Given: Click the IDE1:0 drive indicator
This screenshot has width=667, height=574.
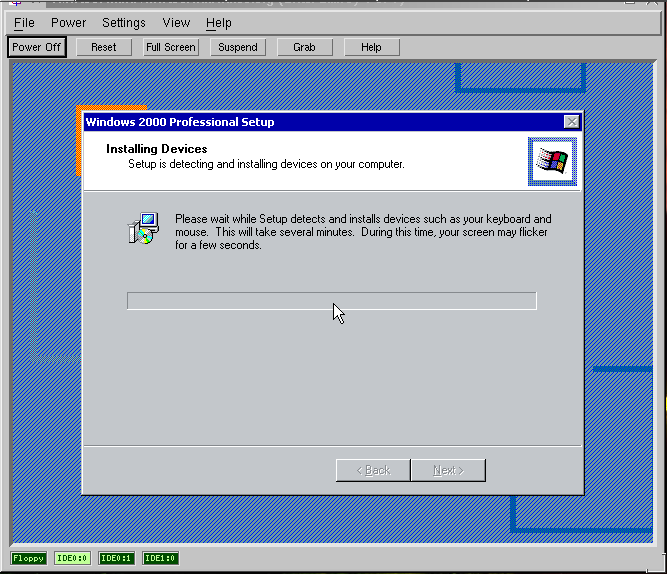Looking at the screenshot, I should click(160, 558).
